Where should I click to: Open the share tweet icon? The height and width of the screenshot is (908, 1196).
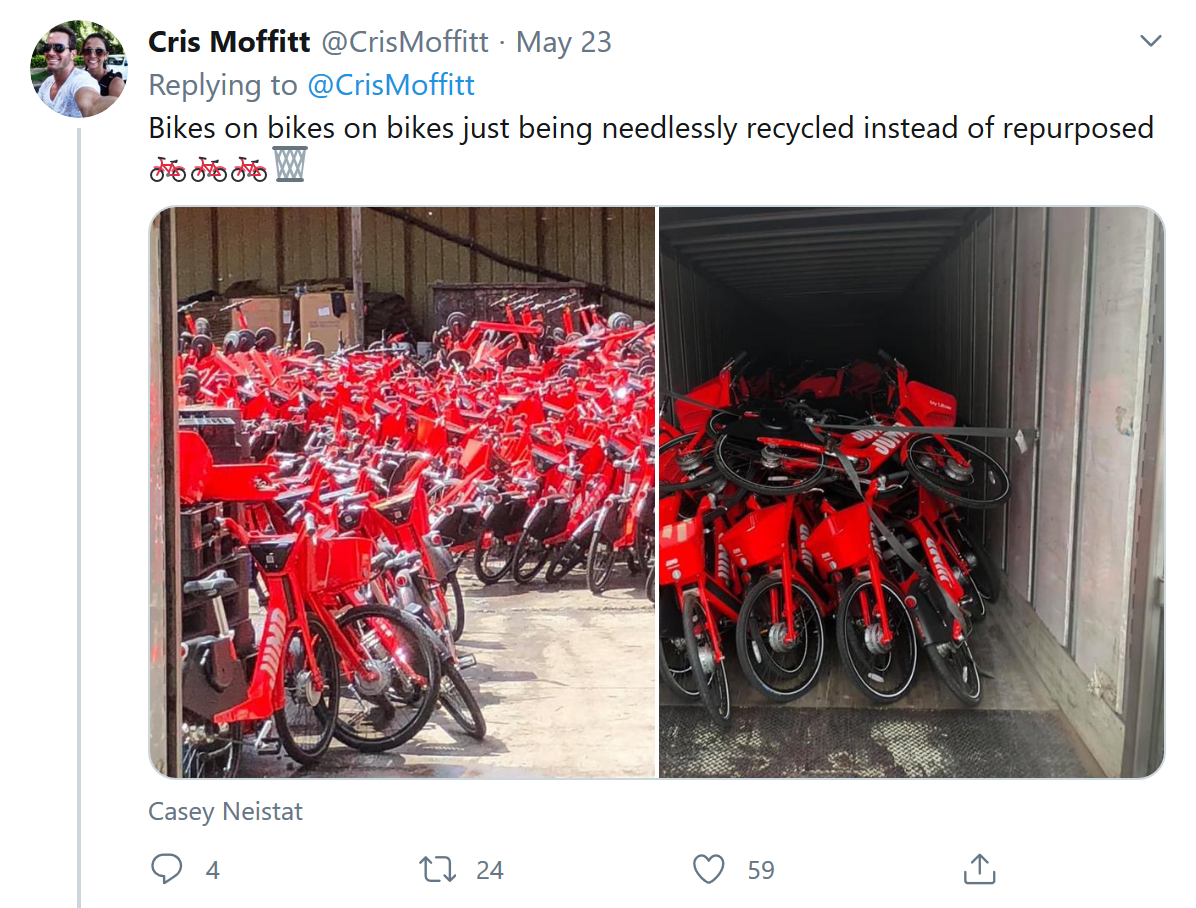979,869
